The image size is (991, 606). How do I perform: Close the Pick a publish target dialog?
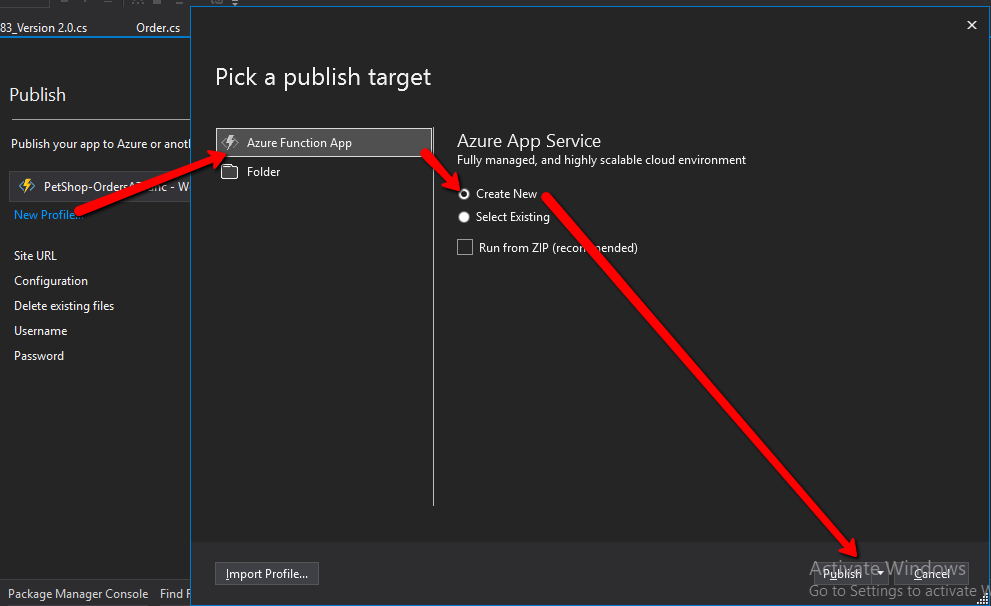972,25
